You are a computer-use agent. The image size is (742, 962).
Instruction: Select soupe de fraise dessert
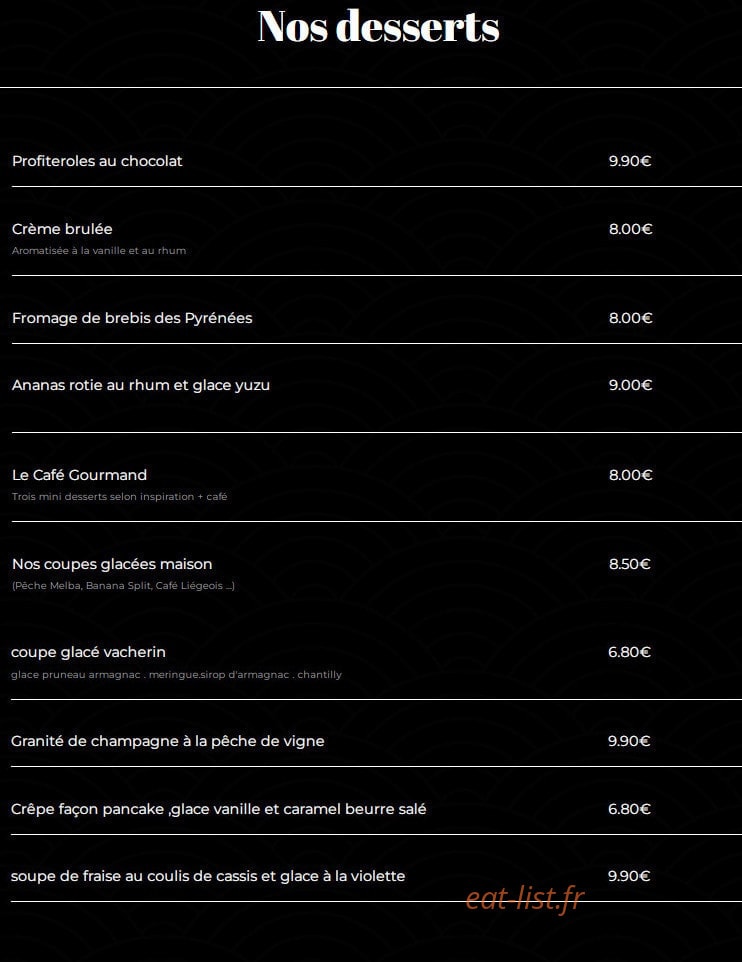(x=208, y=876)
